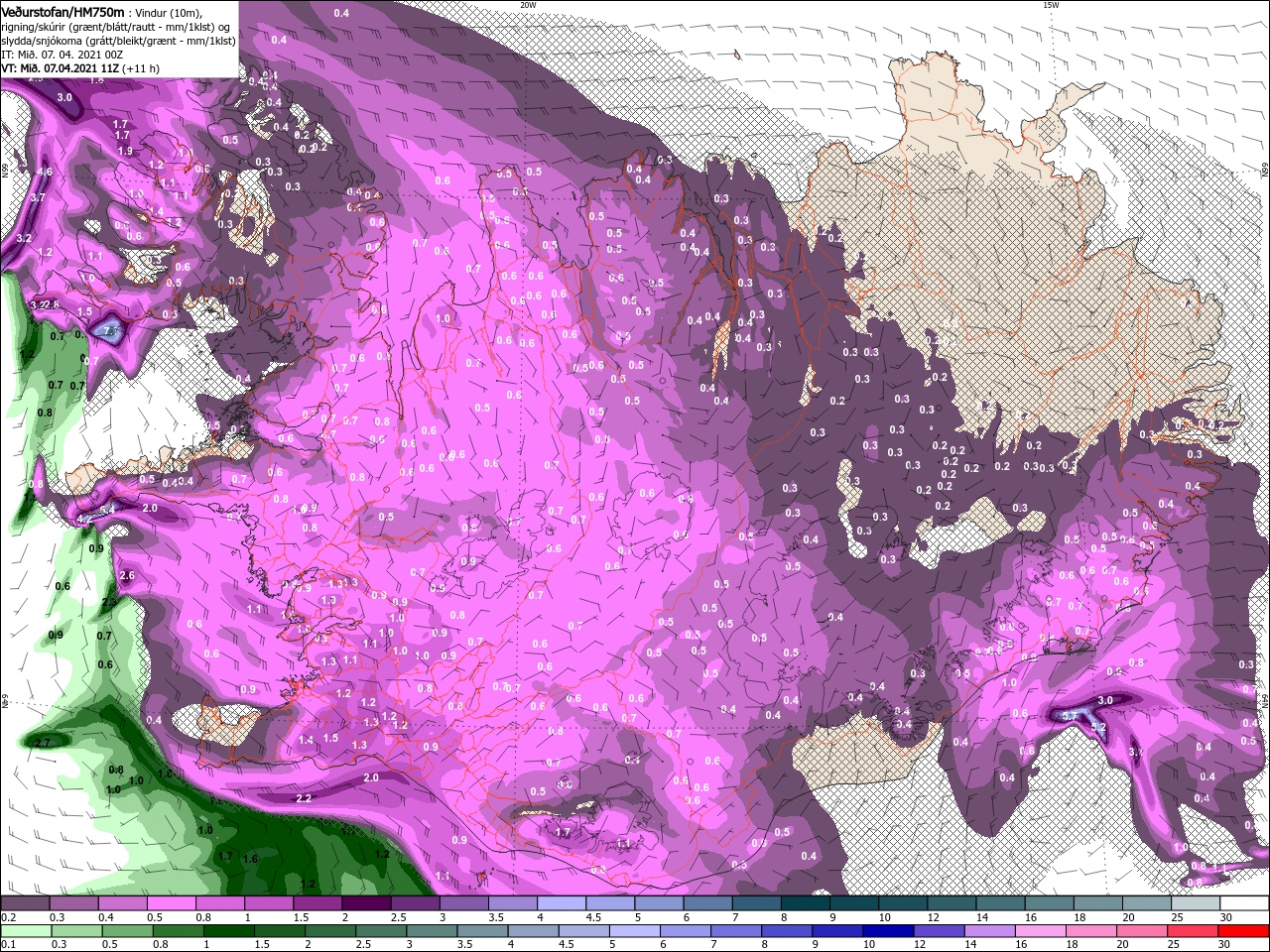Screen dimensions: 1270x952
Task: Click the 20W longitude label
Action: click(x=528, y=5)
